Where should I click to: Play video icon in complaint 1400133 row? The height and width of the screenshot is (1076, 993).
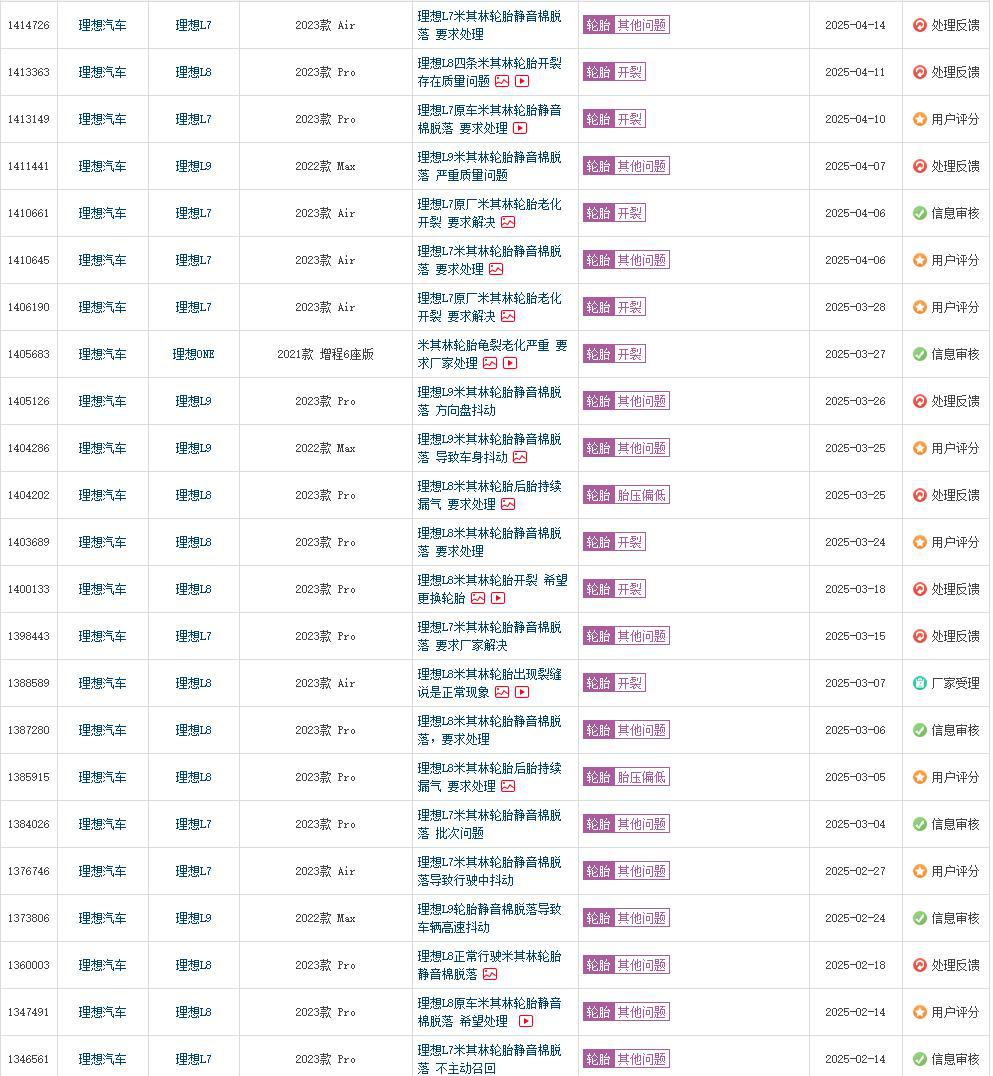[x=498, y=598]
